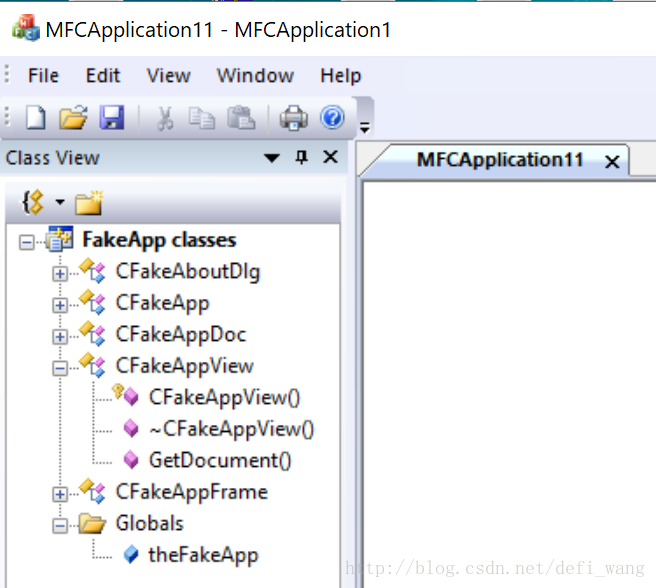Viewport: 656px width, 588px height.
Task: Open the sort icon's dropdown arrow
Action: [x=60, y=202]
